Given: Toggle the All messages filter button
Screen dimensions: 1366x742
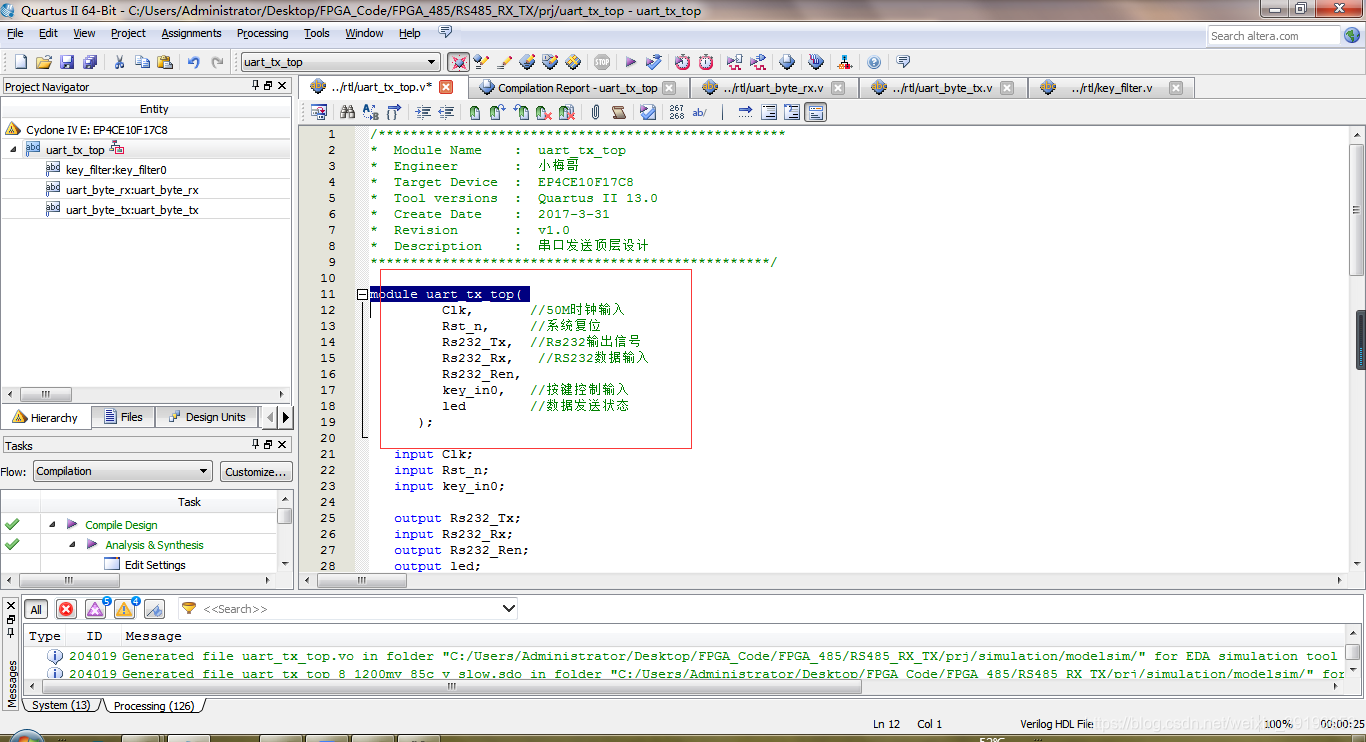Looking at the screenshot, I should [36, 609].
